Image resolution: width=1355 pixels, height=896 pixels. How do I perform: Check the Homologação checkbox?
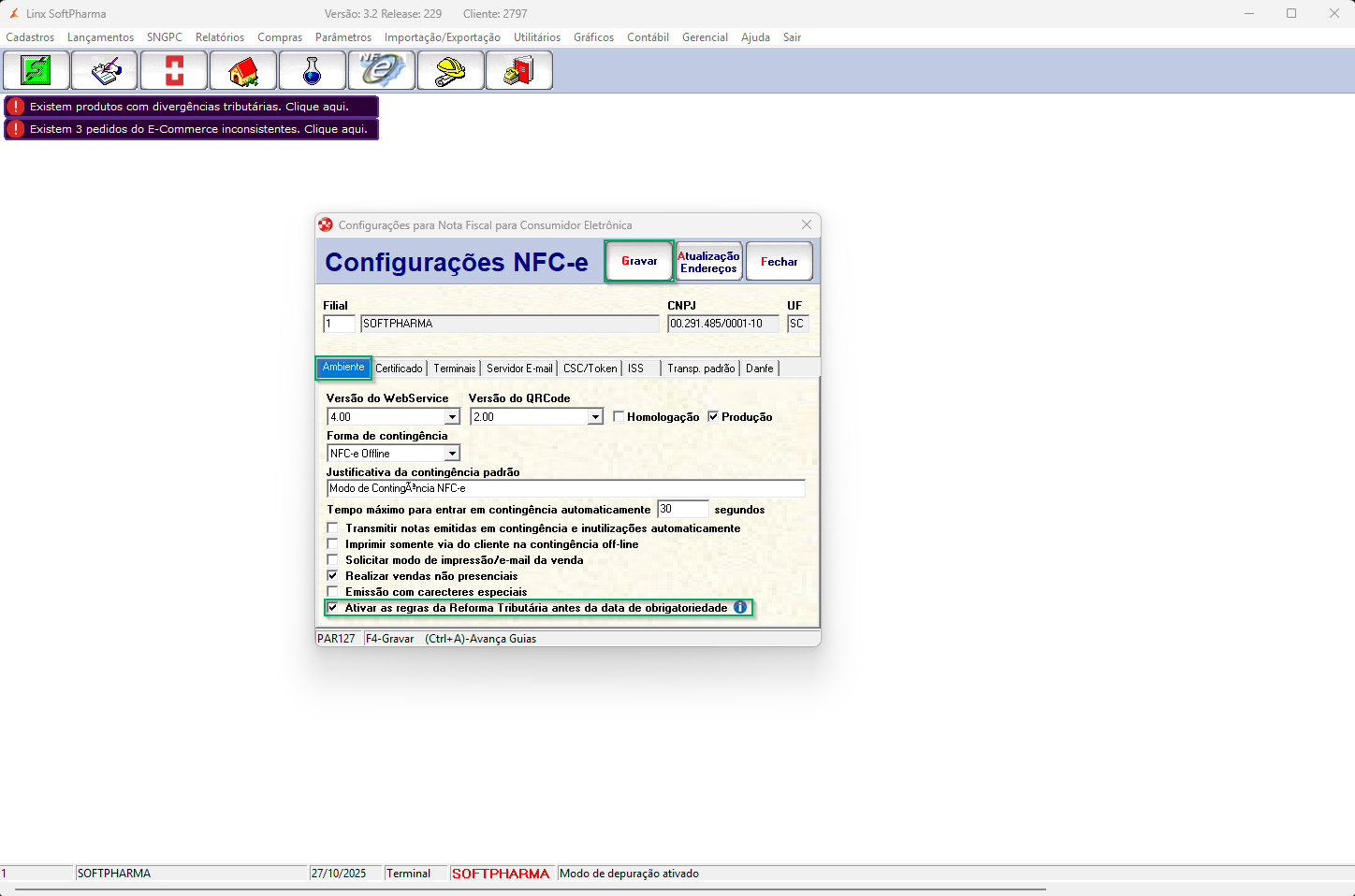619,416
